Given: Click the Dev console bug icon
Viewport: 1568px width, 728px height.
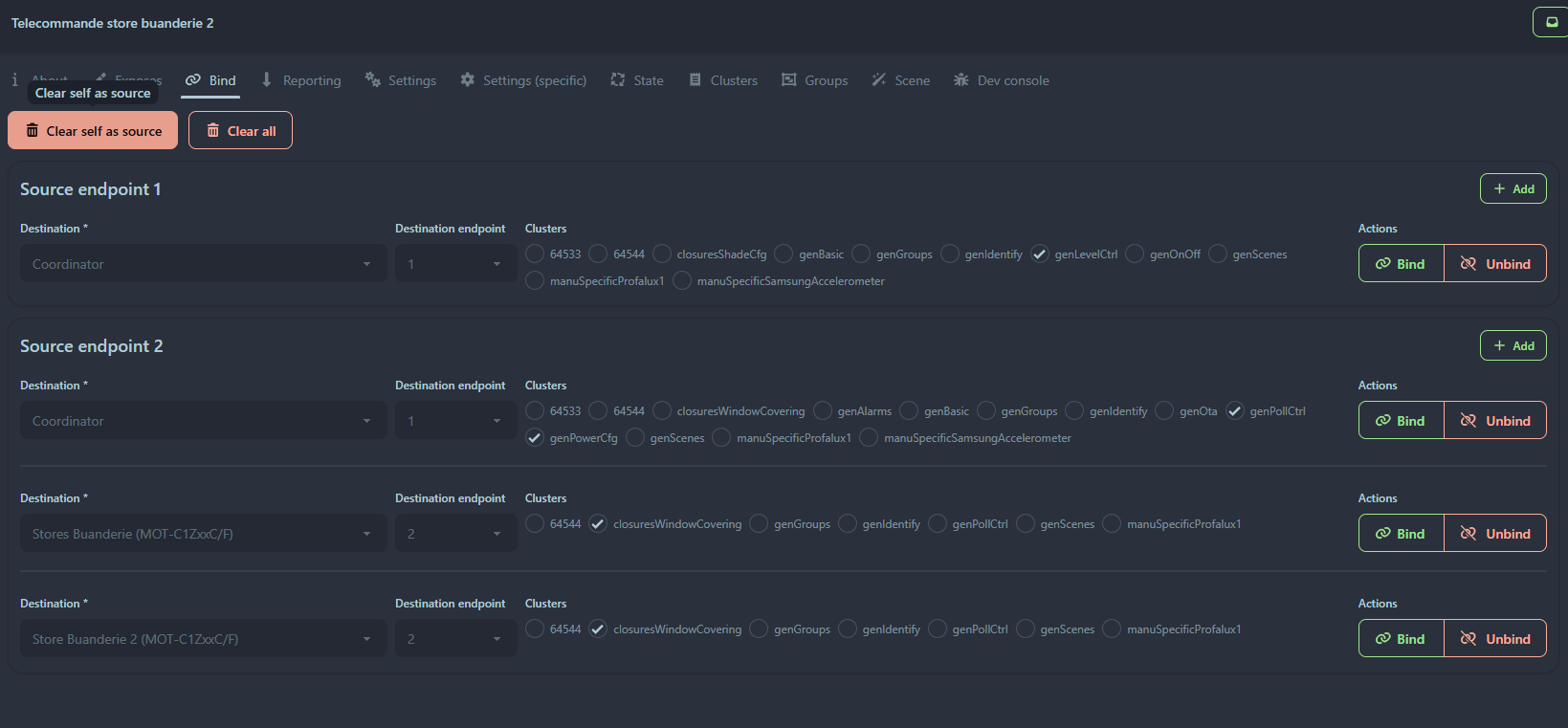Looking at the screenshot, I should pyautogui.click(x=961, y=80).
